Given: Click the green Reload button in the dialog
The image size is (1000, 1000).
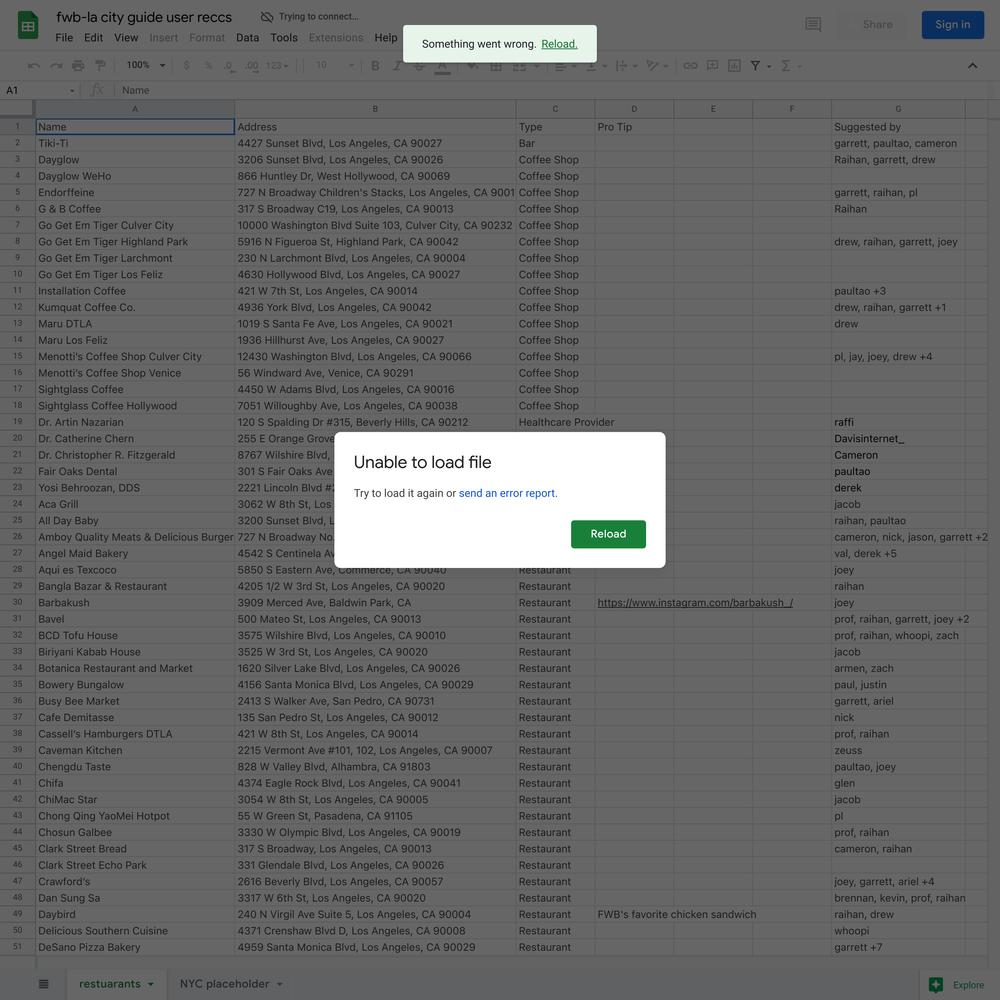Looking at the screenshot, I should [x=608, y=534].
